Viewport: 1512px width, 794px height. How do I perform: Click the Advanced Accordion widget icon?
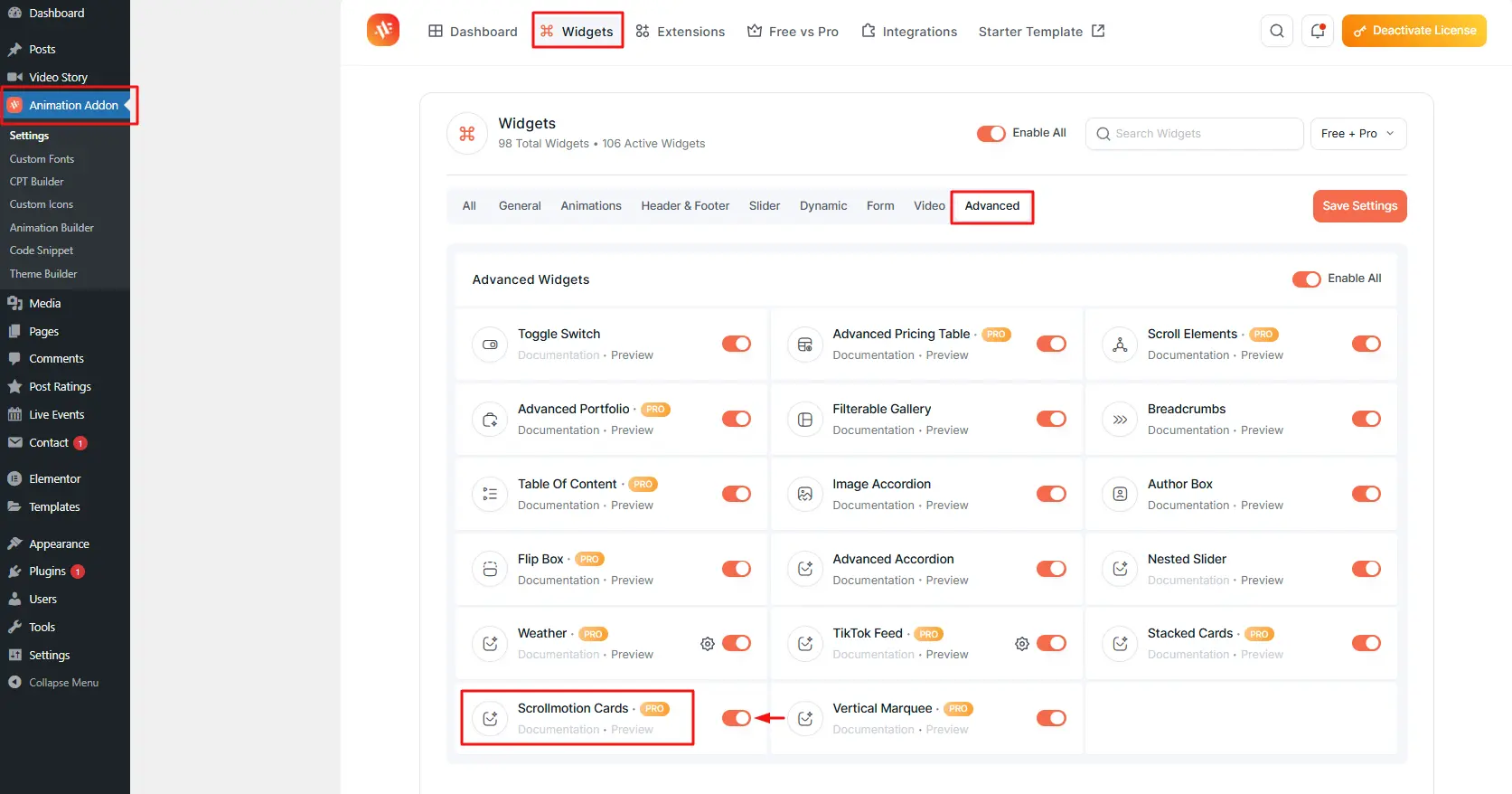[x=805, y=570]
